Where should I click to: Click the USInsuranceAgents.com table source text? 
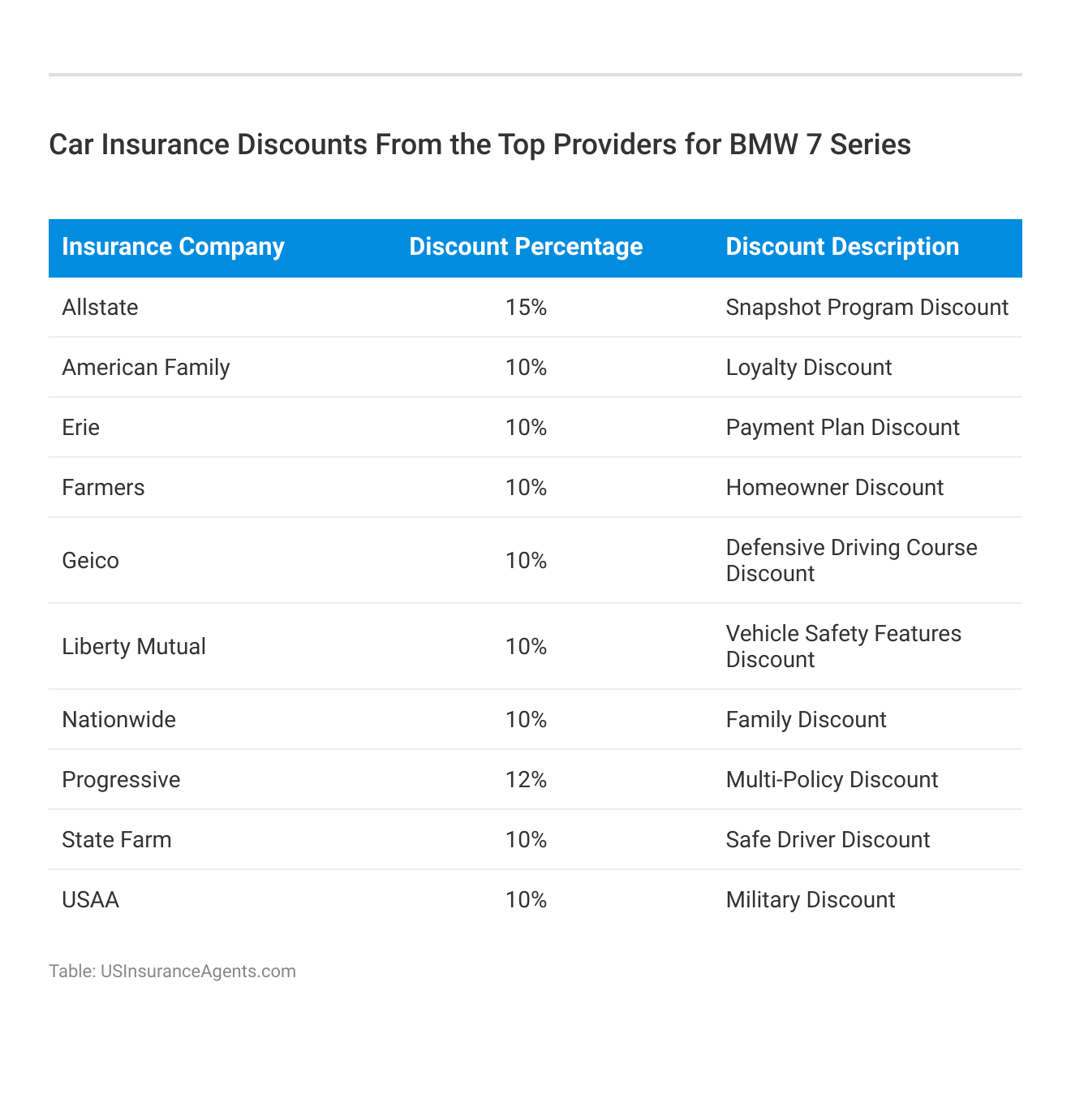(172, 971)
